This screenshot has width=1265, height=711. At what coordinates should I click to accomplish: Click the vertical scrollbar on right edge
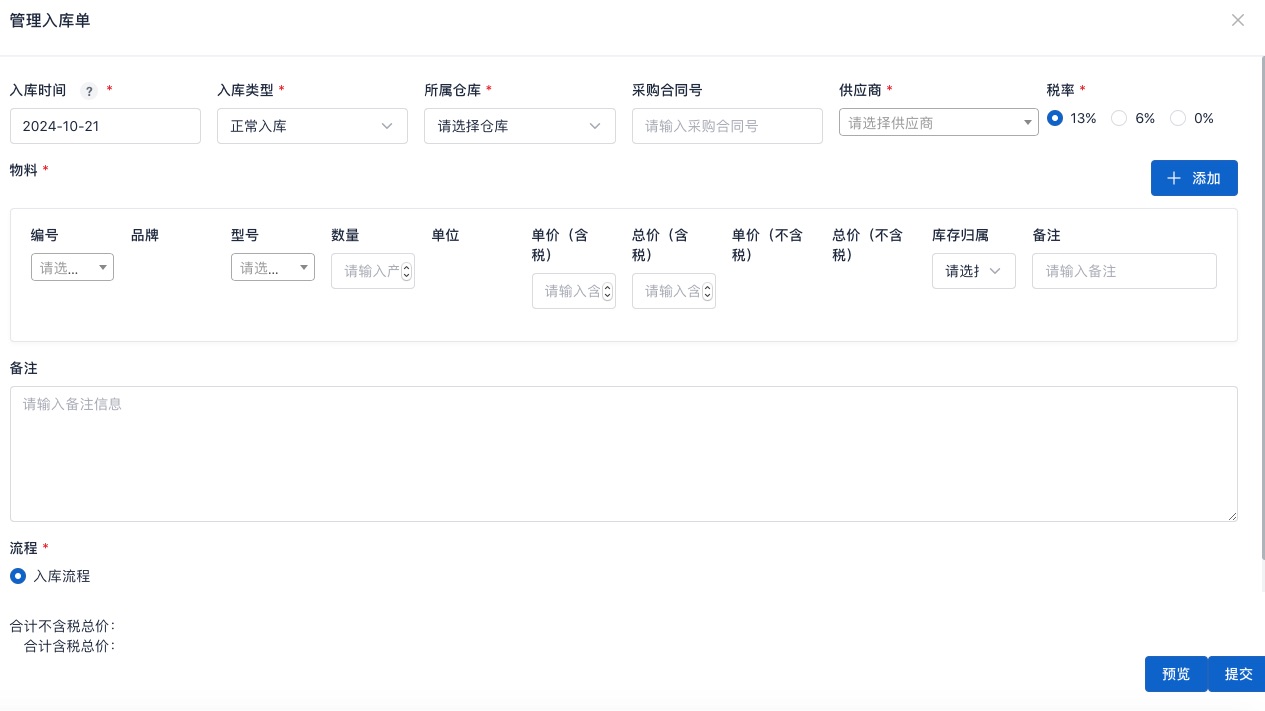1261,310
